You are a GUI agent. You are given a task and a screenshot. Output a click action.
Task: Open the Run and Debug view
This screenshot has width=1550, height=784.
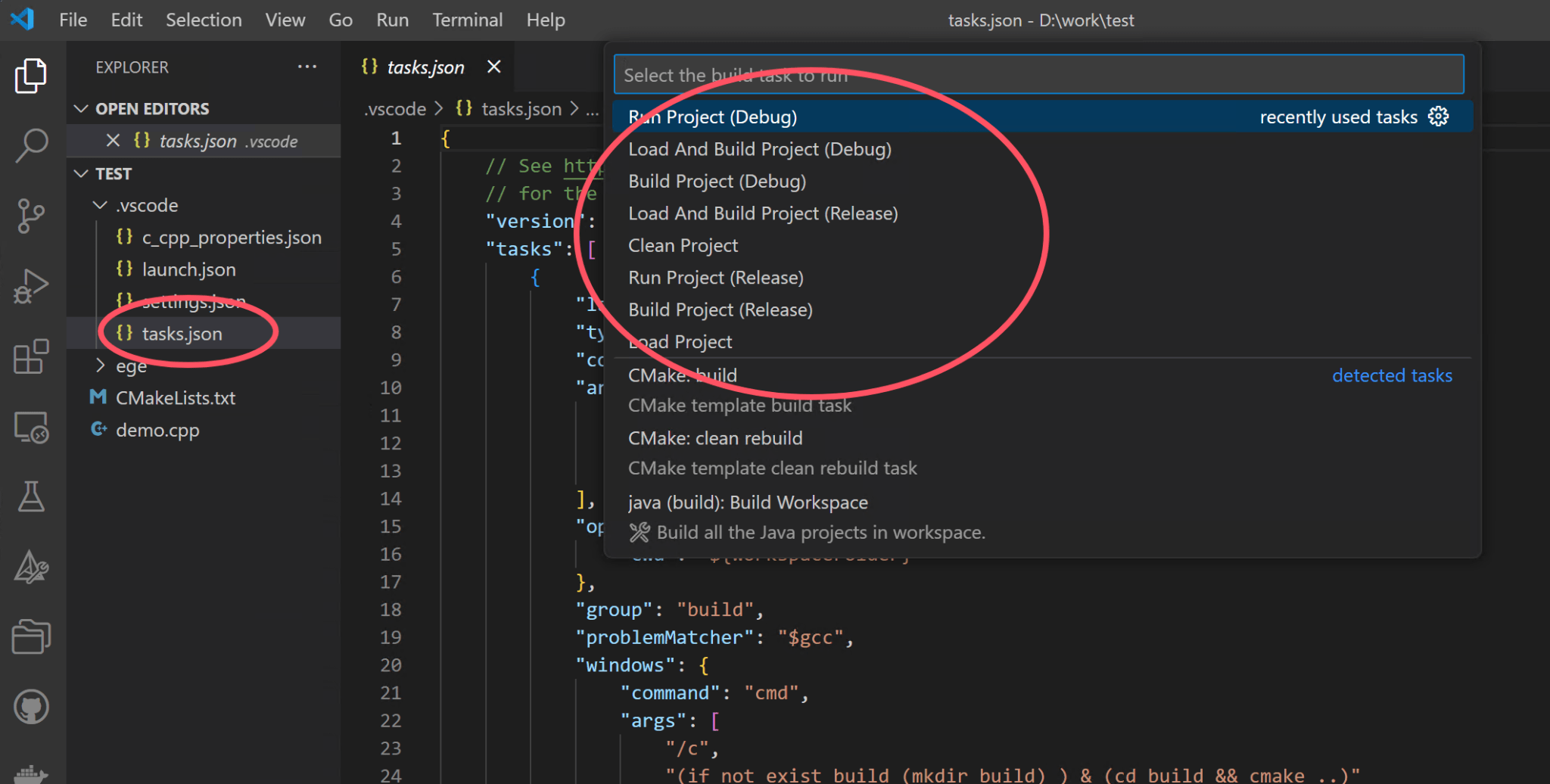[x=31, y=286]
